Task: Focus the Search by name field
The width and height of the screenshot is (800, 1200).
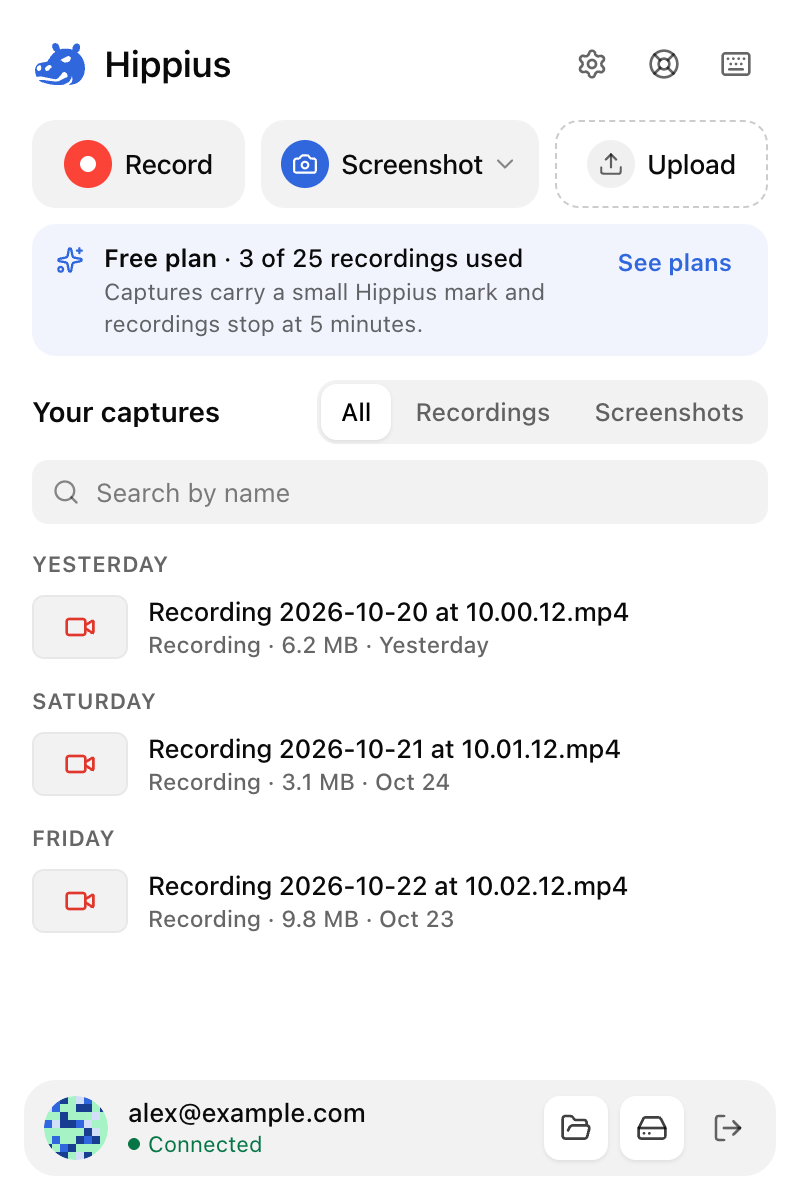Action: tap(400, 492)
